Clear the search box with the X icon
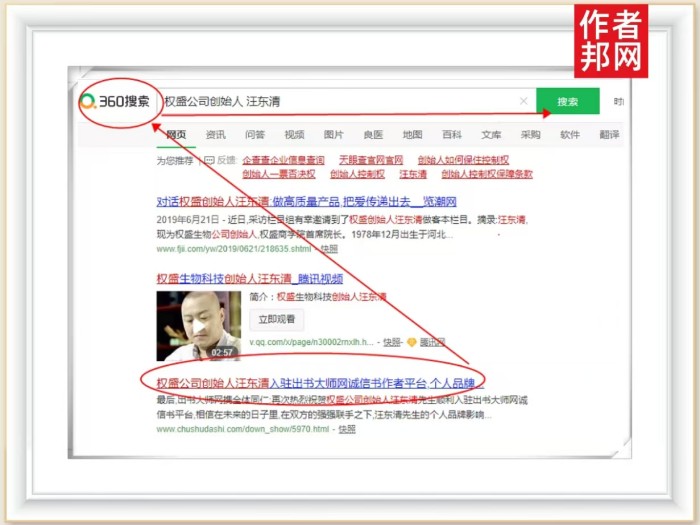Viewport: 700px width, 525px height. pyautogui.click(x=523, y=101)
